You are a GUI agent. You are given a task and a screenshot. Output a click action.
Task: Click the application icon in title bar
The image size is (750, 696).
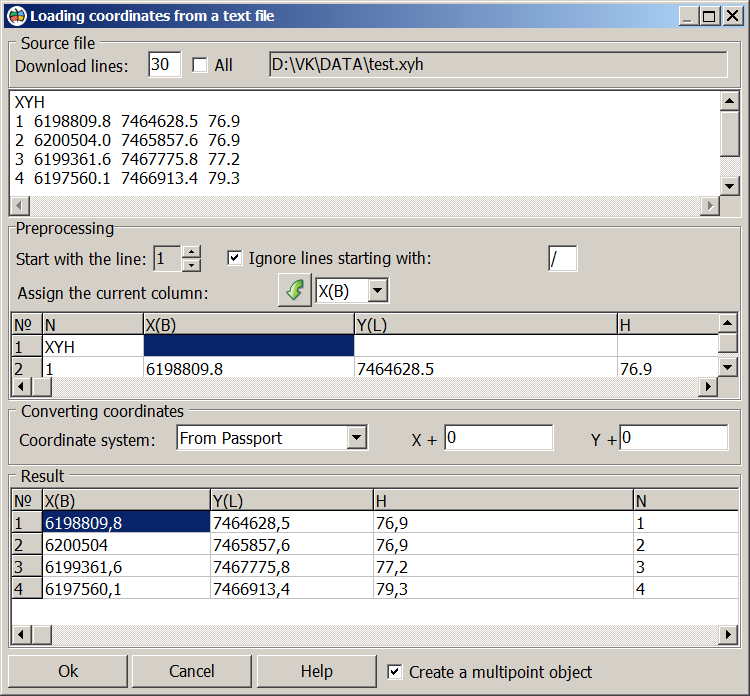pos(16,16)
